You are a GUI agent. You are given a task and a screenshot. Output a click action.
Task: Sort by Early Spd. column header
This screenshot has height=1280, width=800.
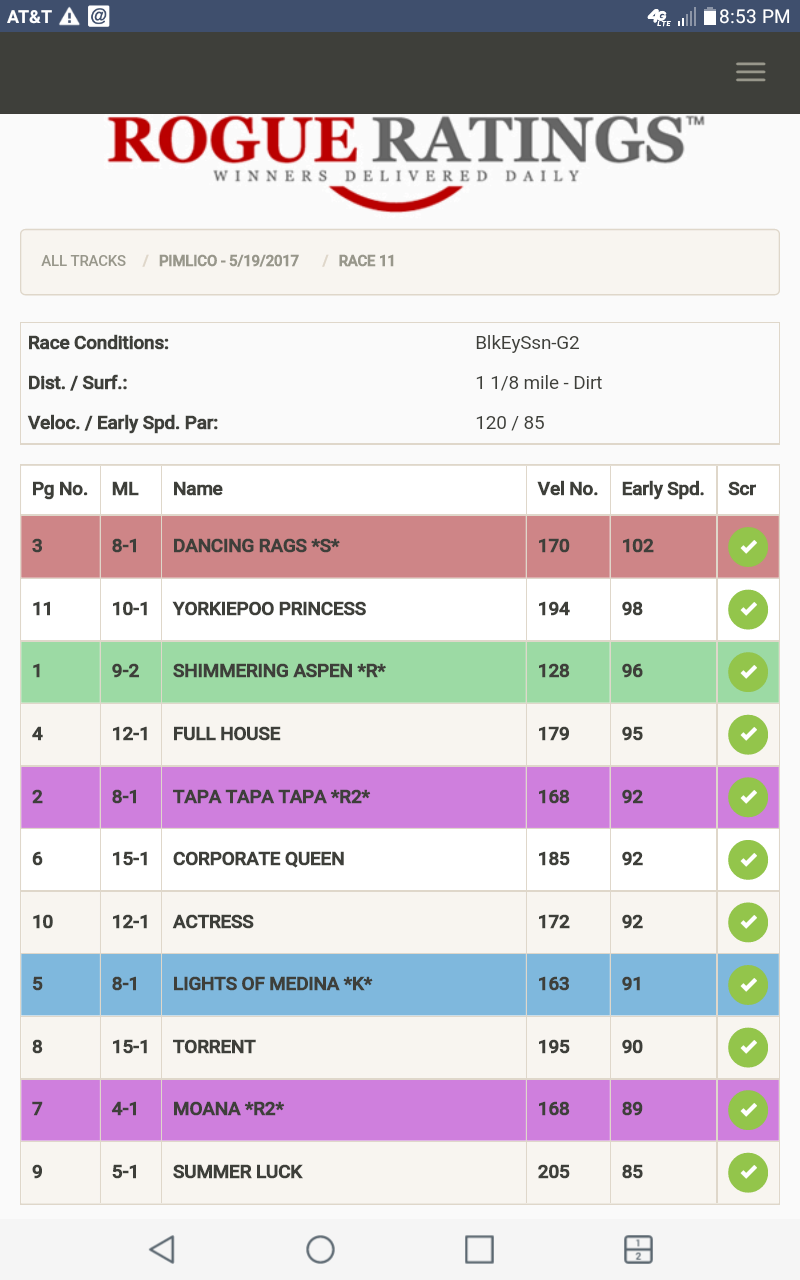tap(662, 489)
